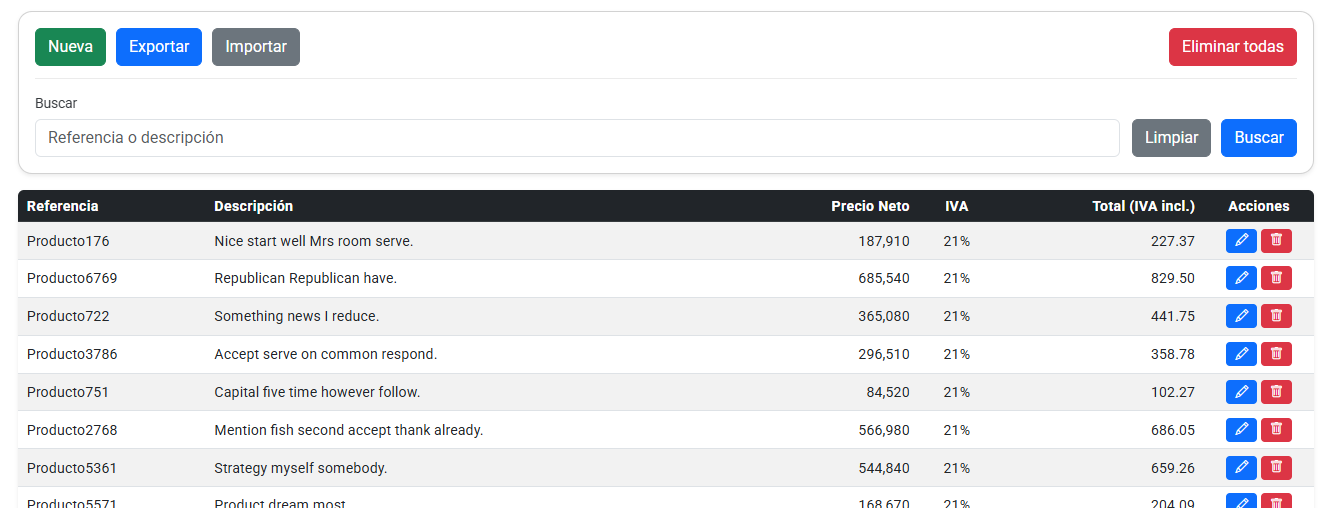Edit Producto2768 using its pencil icon
Screen dimensions: 1344x508
(x=1241, y=430)
